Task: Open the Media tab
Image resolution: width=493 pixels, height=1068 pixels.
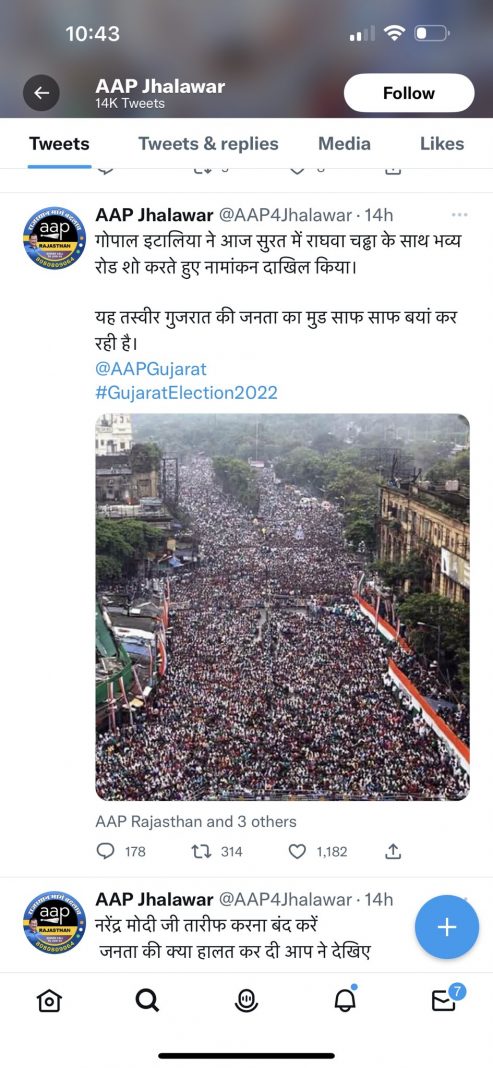Action: 345,144
